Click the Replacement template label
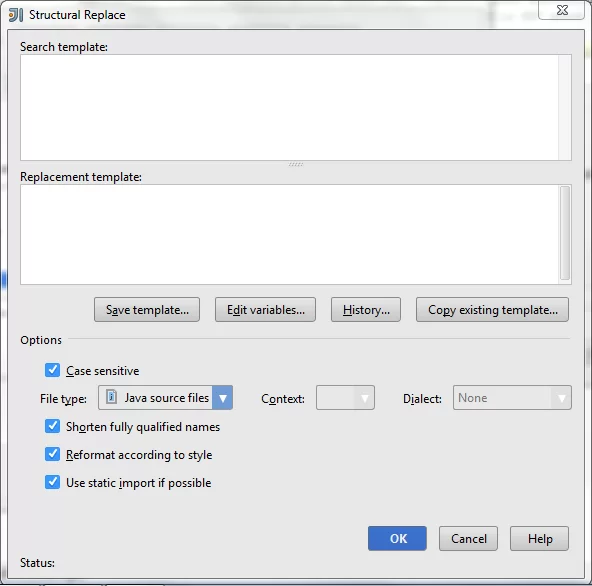Viewport: 592px width, 586px height. (81, 177)
